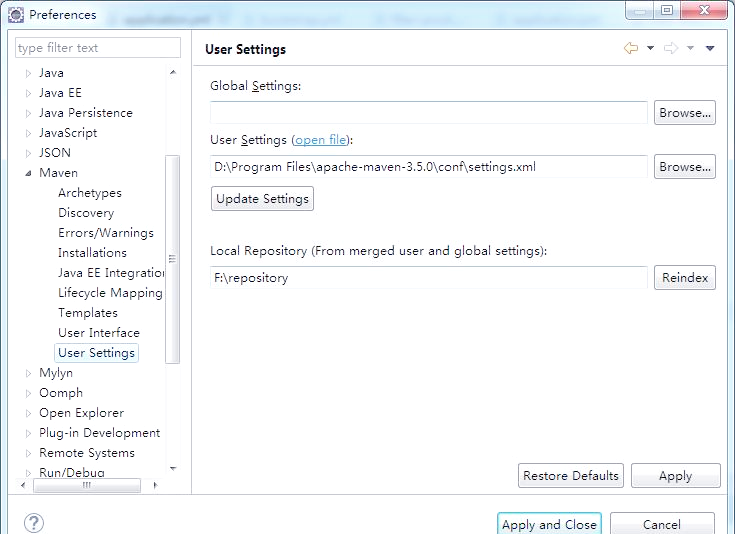Viewport: 735px width, 534px height.
Task: Click the tree scroll down arrow
Action: [173, 468]
